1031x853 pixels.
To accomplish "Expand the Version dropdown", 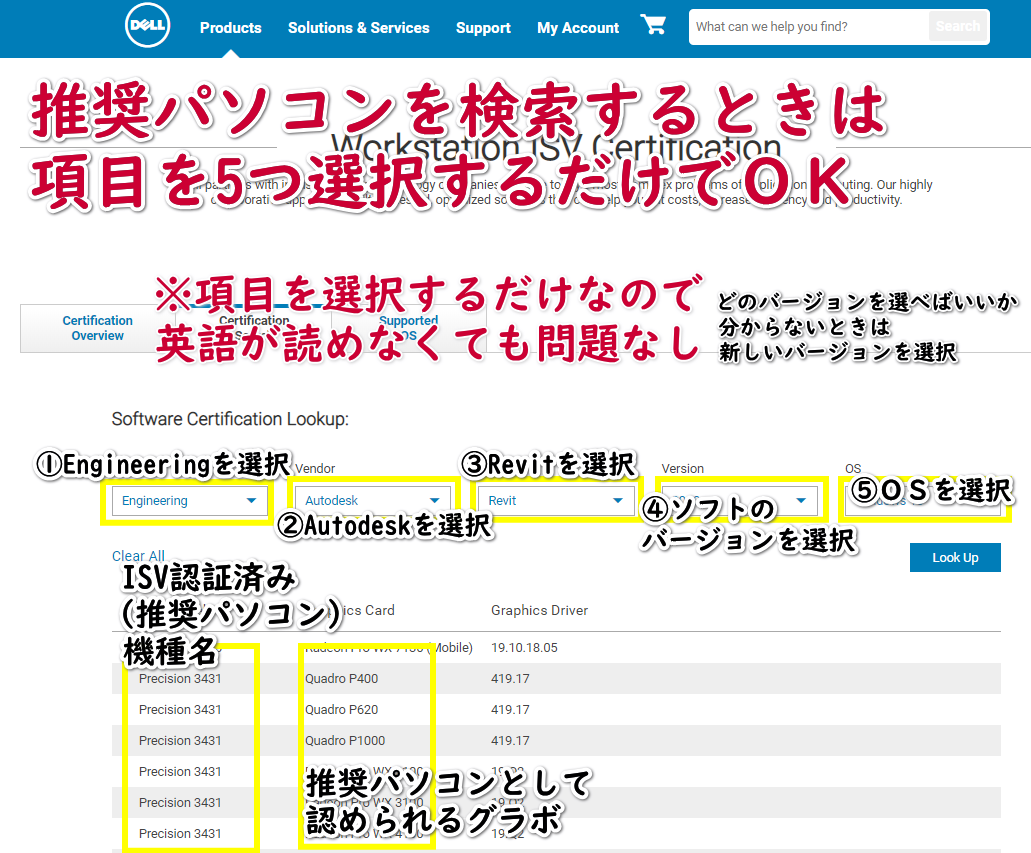I will (x=739, y=500).
